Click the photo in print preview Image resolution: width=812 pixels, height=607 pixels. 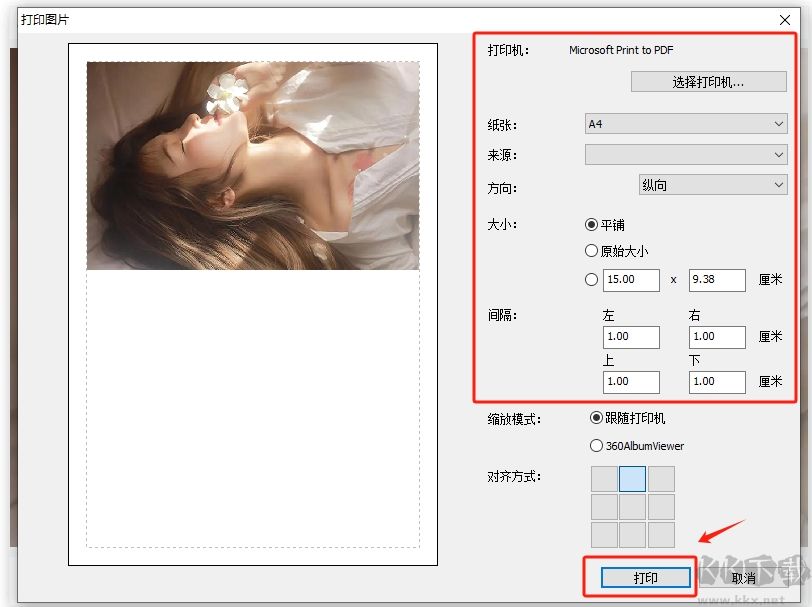253,166
